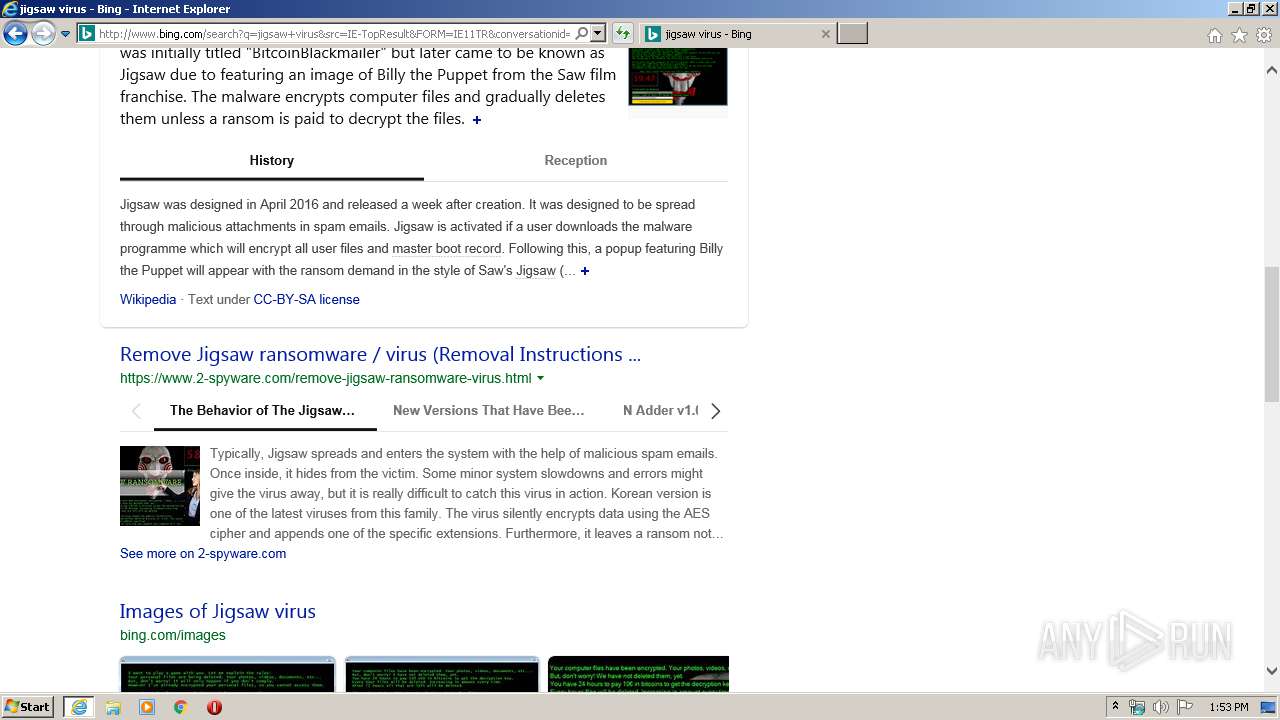Go back with the browser Back arrow
Image resolution: width=1280 pixels, height=720 pixels.
[x=15, y=34]
